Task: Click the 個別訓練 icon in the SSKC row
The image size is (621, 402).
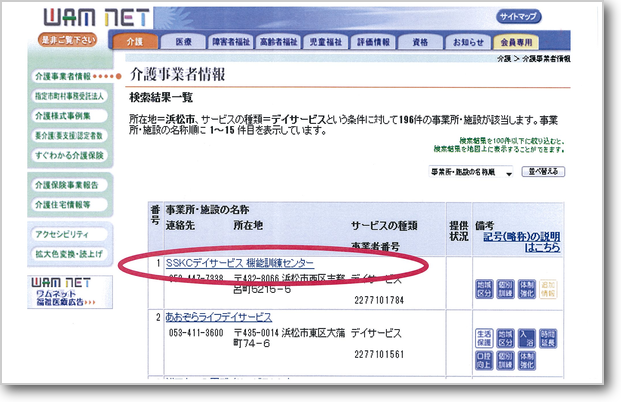Action: click(506, 288)
